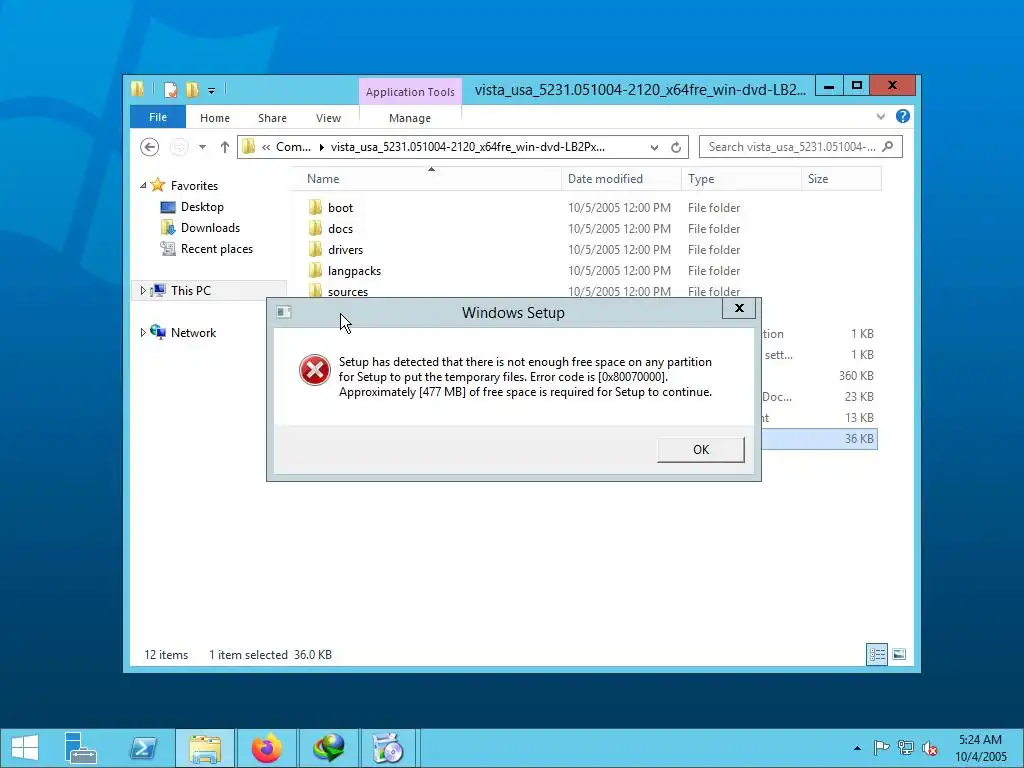Sort by the Name column header
The width and height of the screenshot is (1024, 768).
(x=424, y=179)
